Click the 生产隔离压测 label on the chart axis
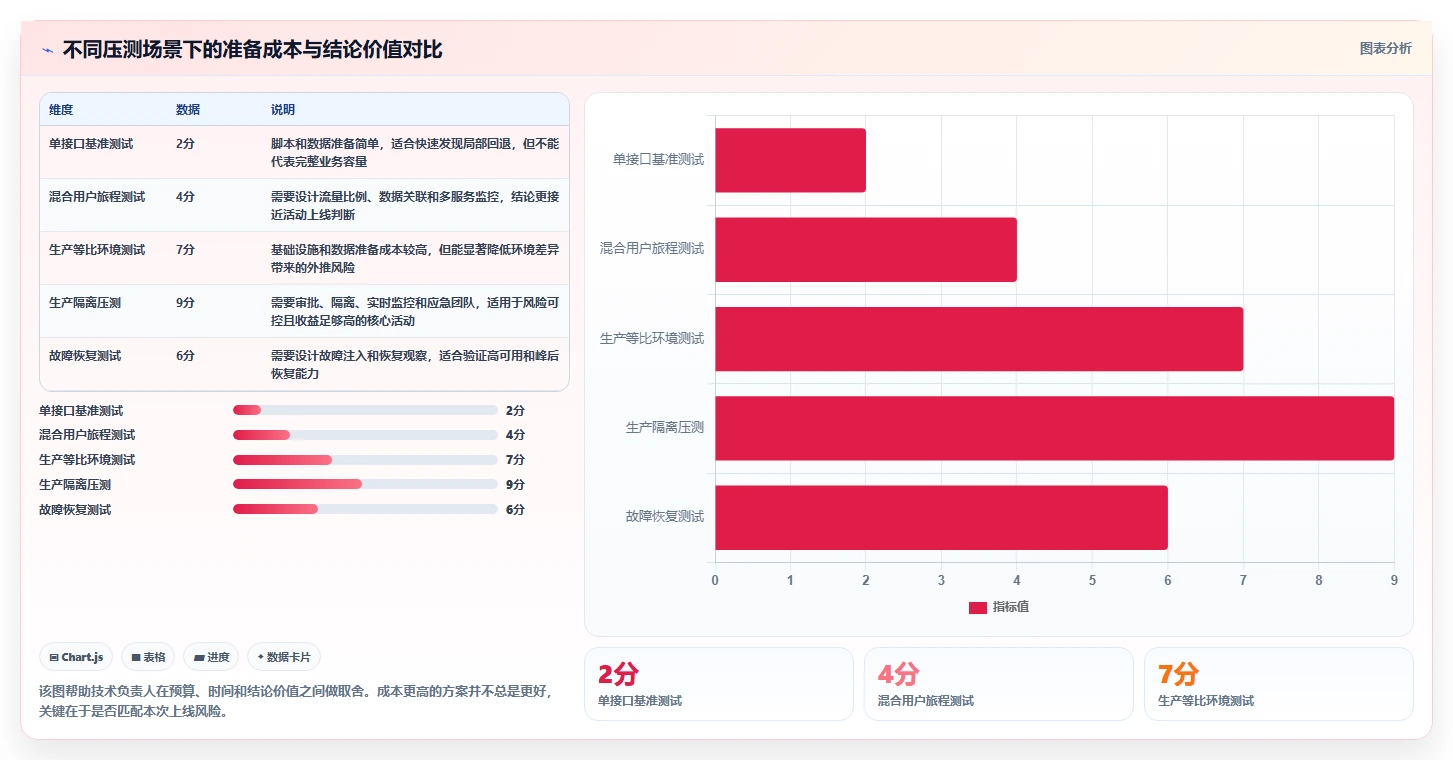Image resolution: width=1453 pixels, height=760 pixels. point(665,428)
